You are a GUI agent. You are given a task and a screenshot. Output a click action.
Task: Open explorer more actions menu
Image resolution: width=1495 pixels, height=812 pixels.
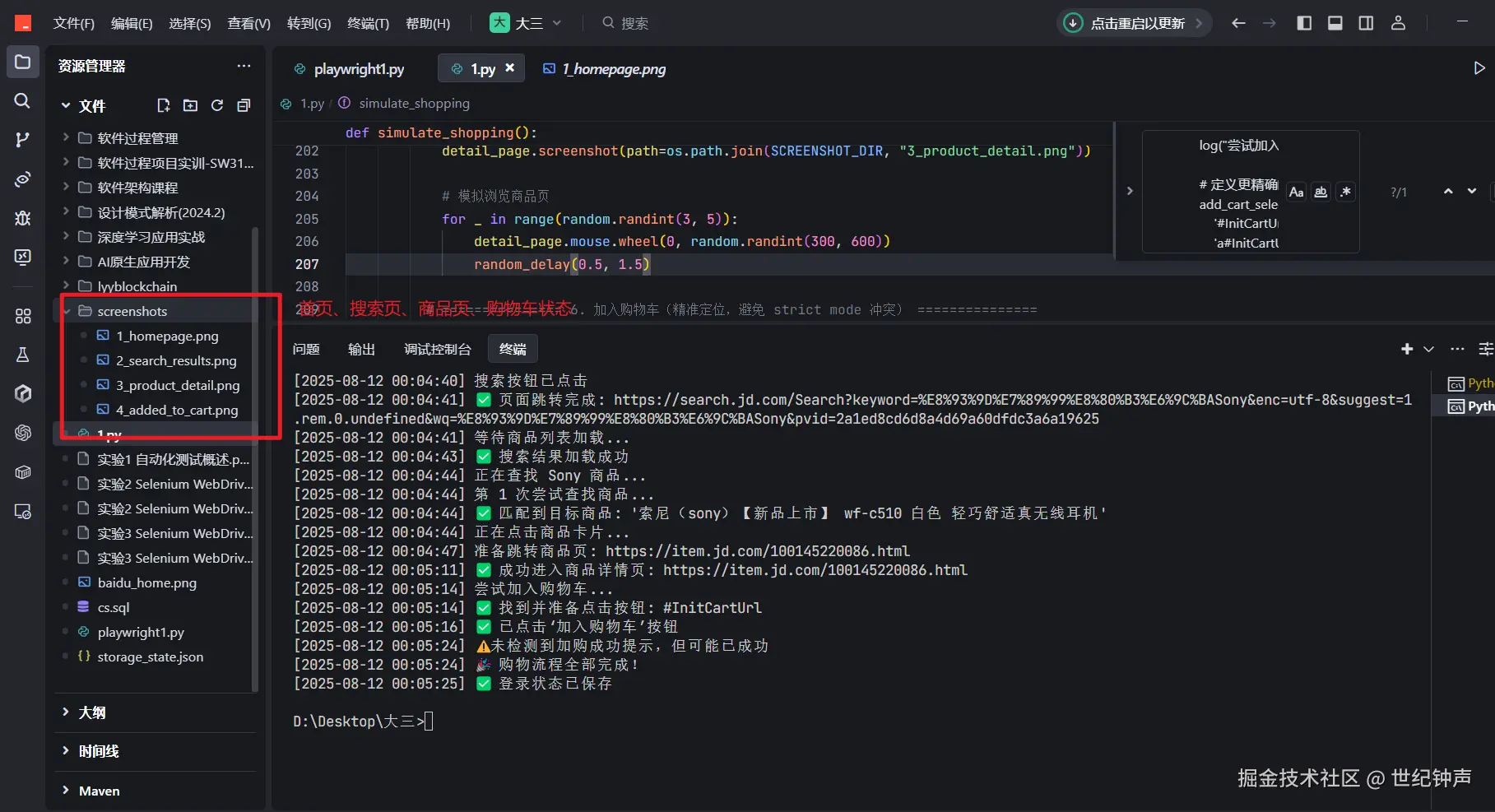(x=244, y=66)
